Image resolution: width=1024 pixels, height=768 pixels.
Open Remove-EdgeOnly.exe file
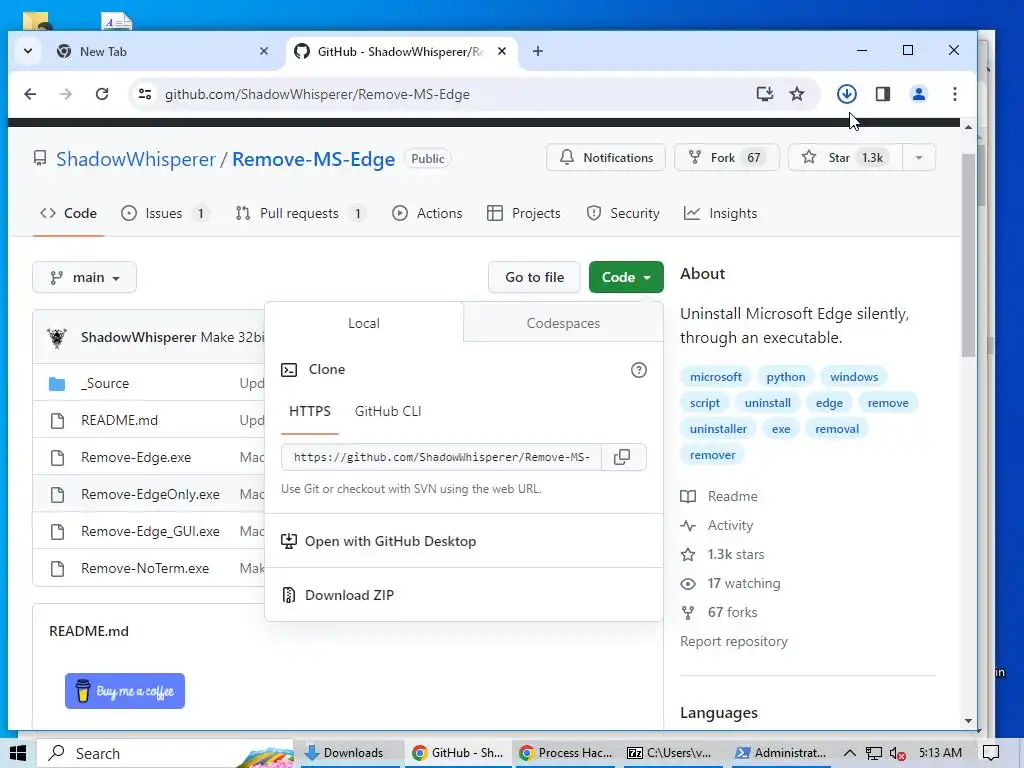click(150, 494)
